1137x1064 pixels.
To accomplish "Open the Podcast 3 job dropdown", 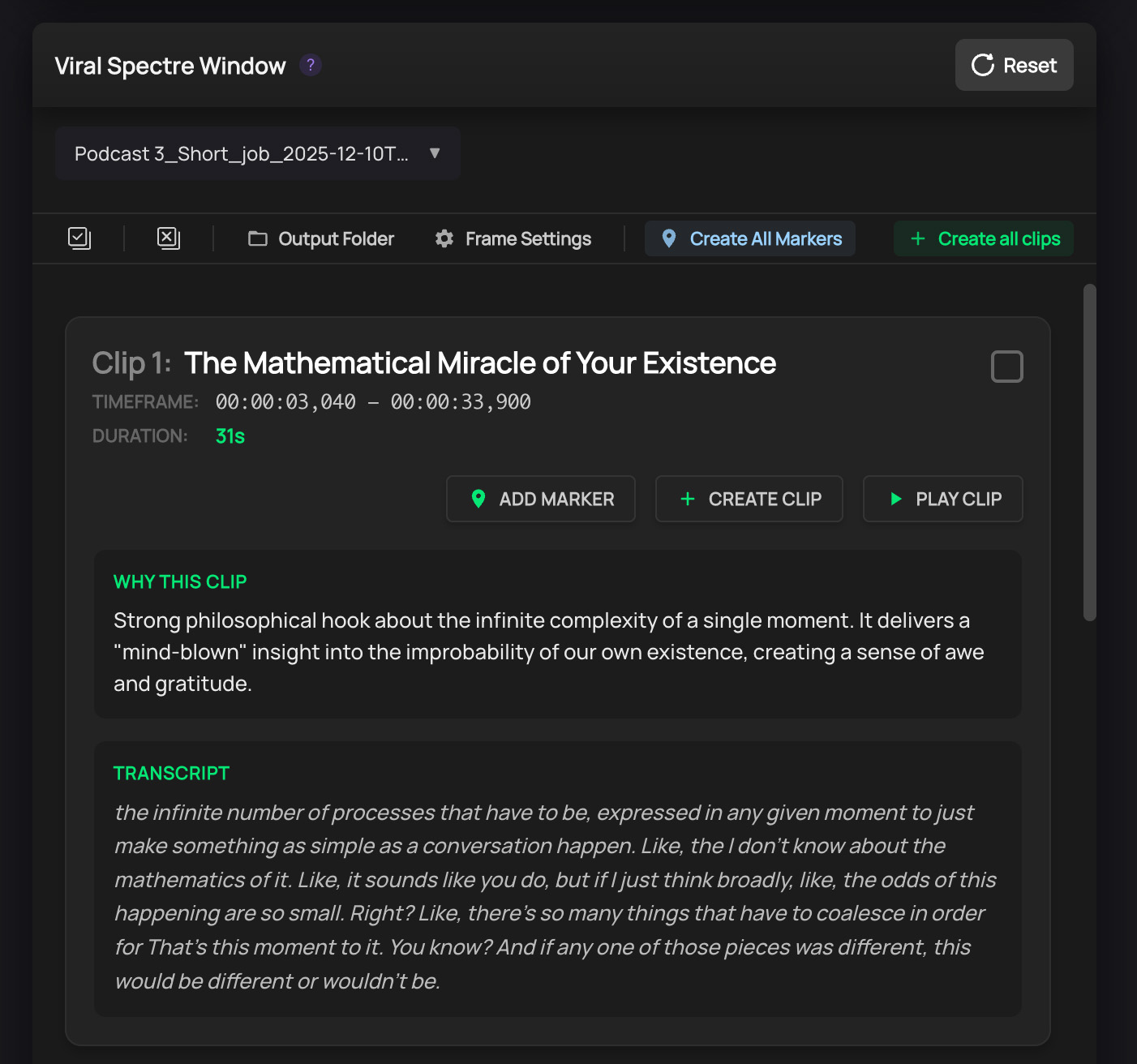I will 242,154.
